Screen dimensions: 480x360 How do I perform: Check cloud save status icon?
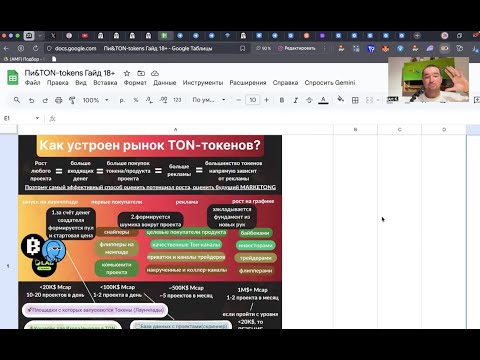tap(155, 73)
